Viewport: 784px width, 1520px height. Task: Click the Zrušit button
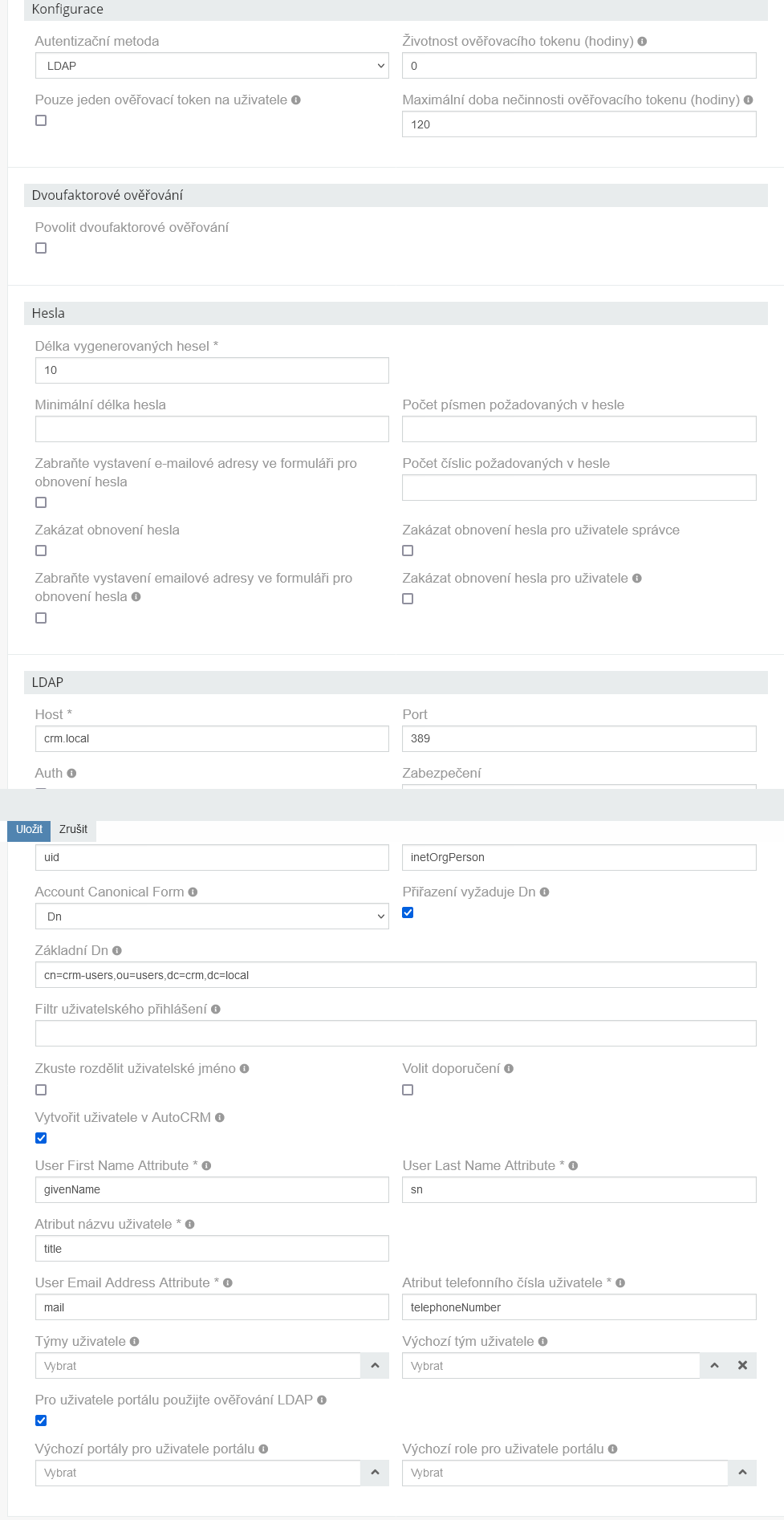[x=73, y=830]
